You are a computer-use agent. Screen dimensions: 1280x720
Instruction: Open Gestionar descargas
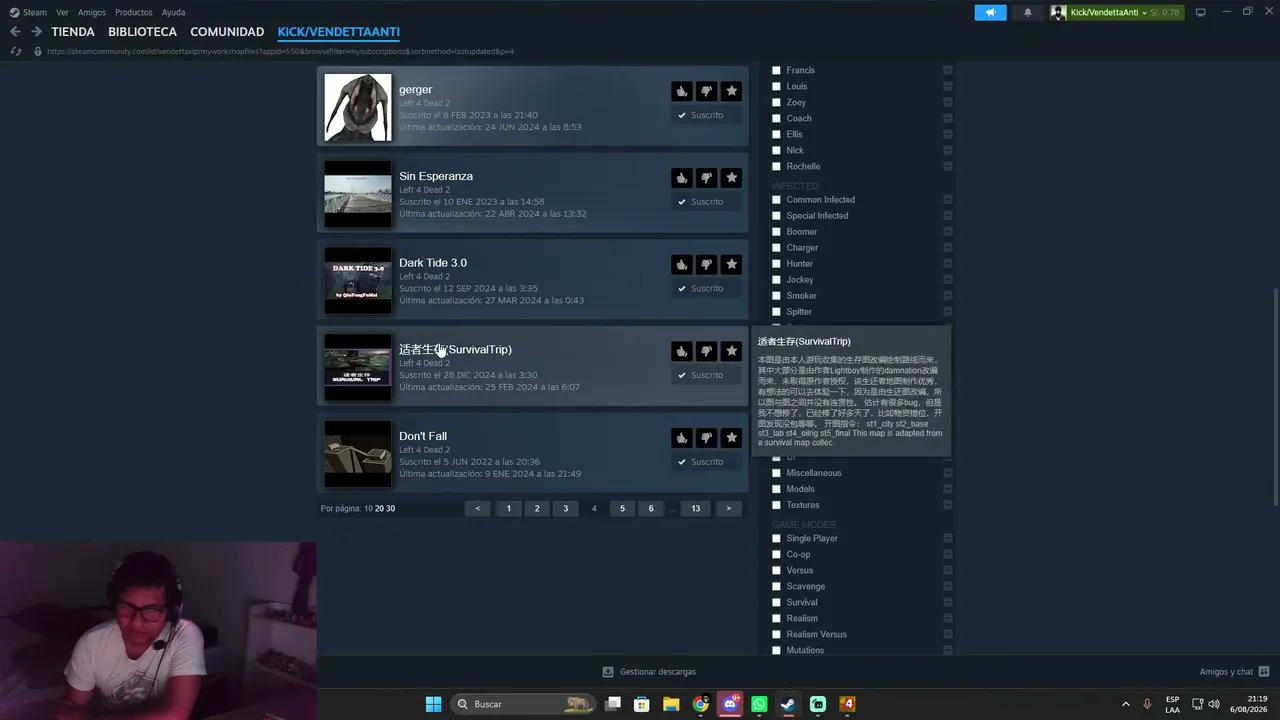tap(649, 672)
